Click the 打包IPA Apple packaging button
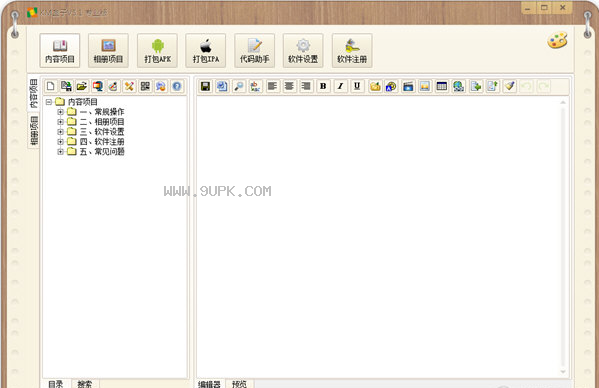The height and width of the screenshot is (388, 599). (x=206, y=50)
